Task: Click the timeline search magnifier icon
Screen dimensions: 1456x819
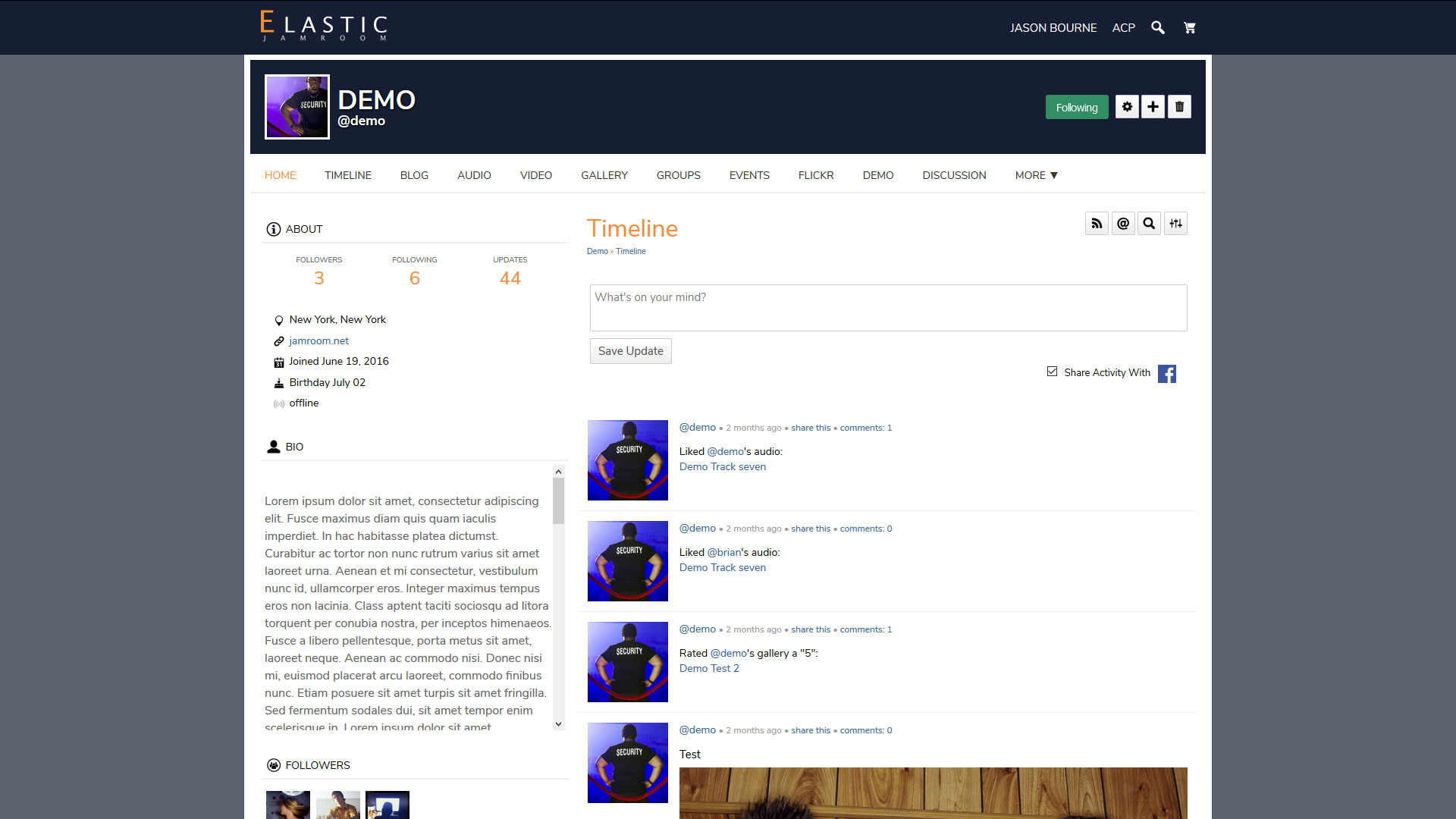Action: pyautogui.click(x=1149, y=224)
